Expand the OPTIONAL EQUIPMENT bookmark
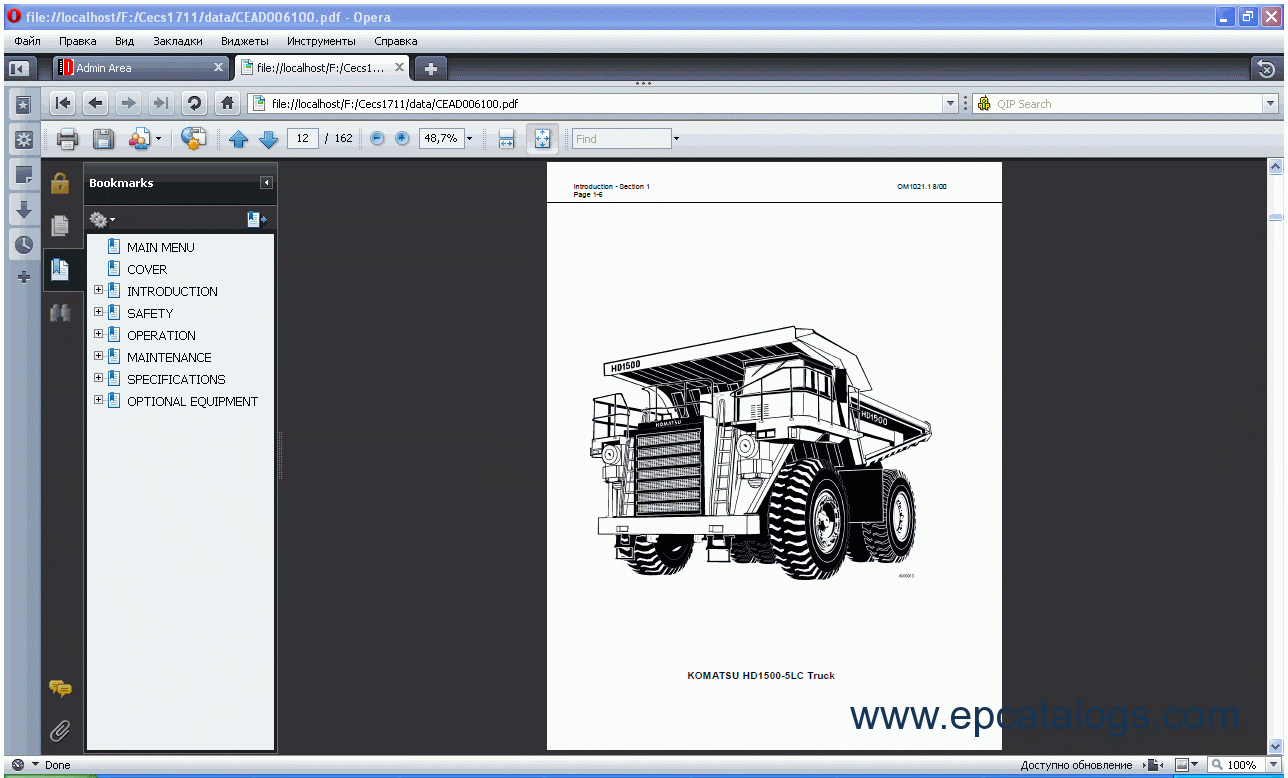This screenshot has height=778, width=1288. click(98, 401)
